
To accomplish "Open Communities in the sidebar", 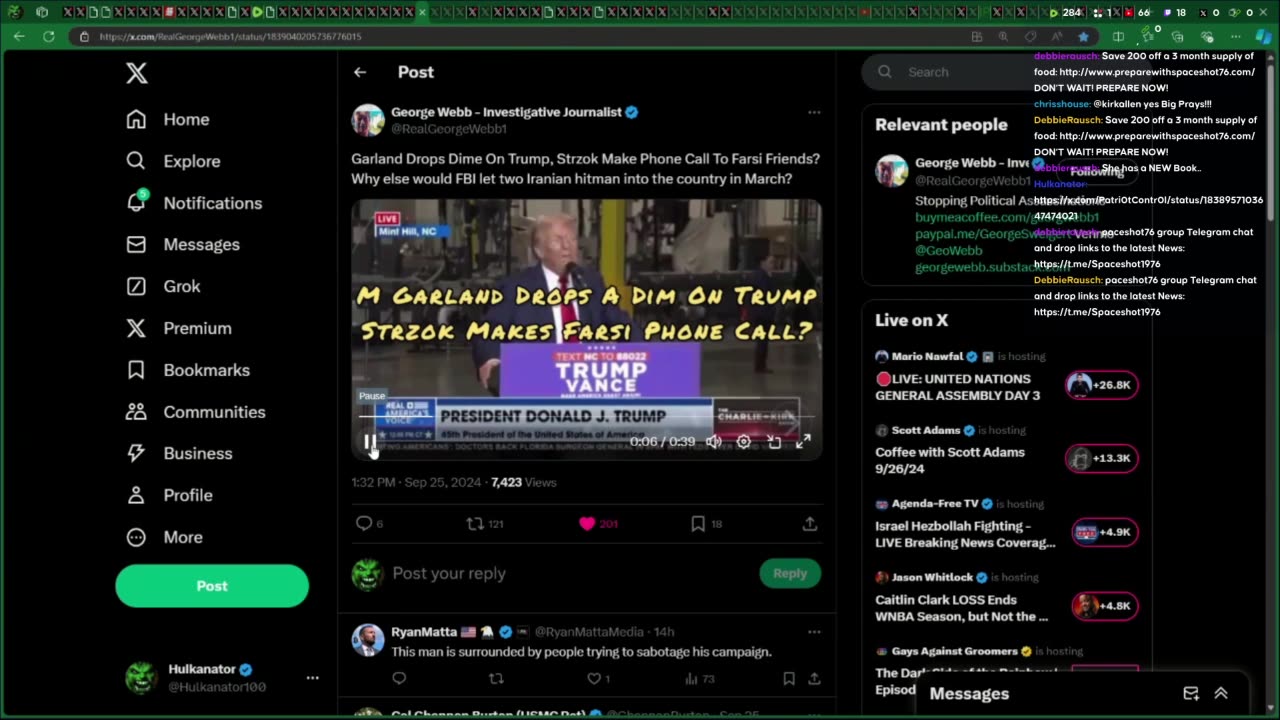I will (x=196, y=412).
